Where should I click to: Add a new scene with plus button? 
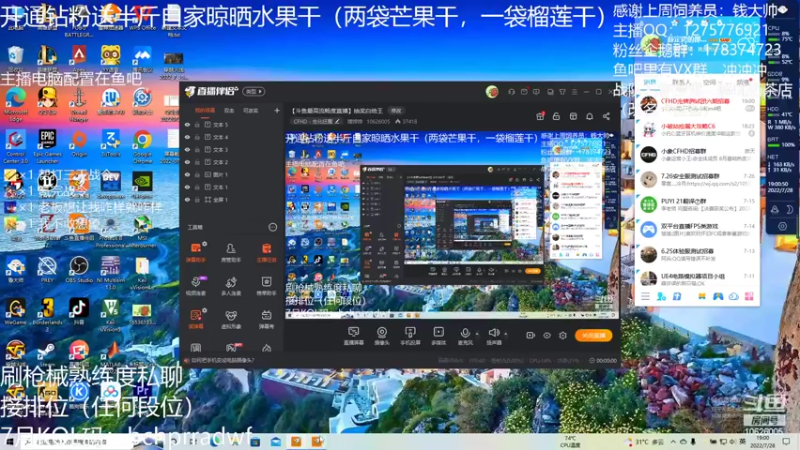pyautogui.click(x=277, y=110)
